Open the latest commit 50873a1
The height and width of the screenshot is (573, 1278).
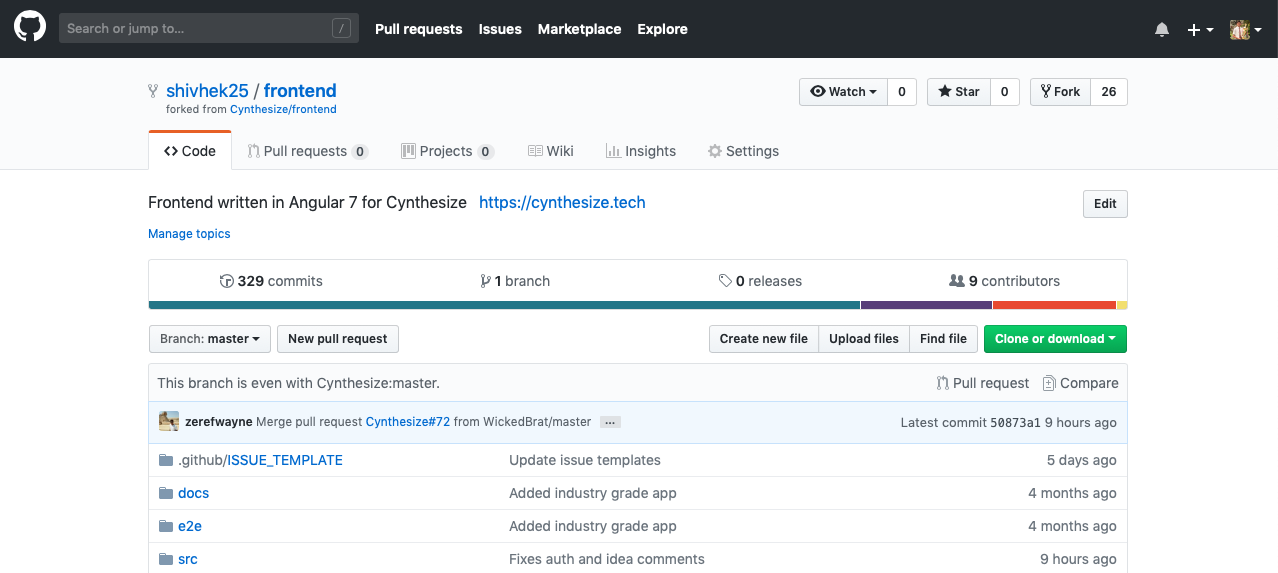pyautogui.click(x=1015, y=423)
